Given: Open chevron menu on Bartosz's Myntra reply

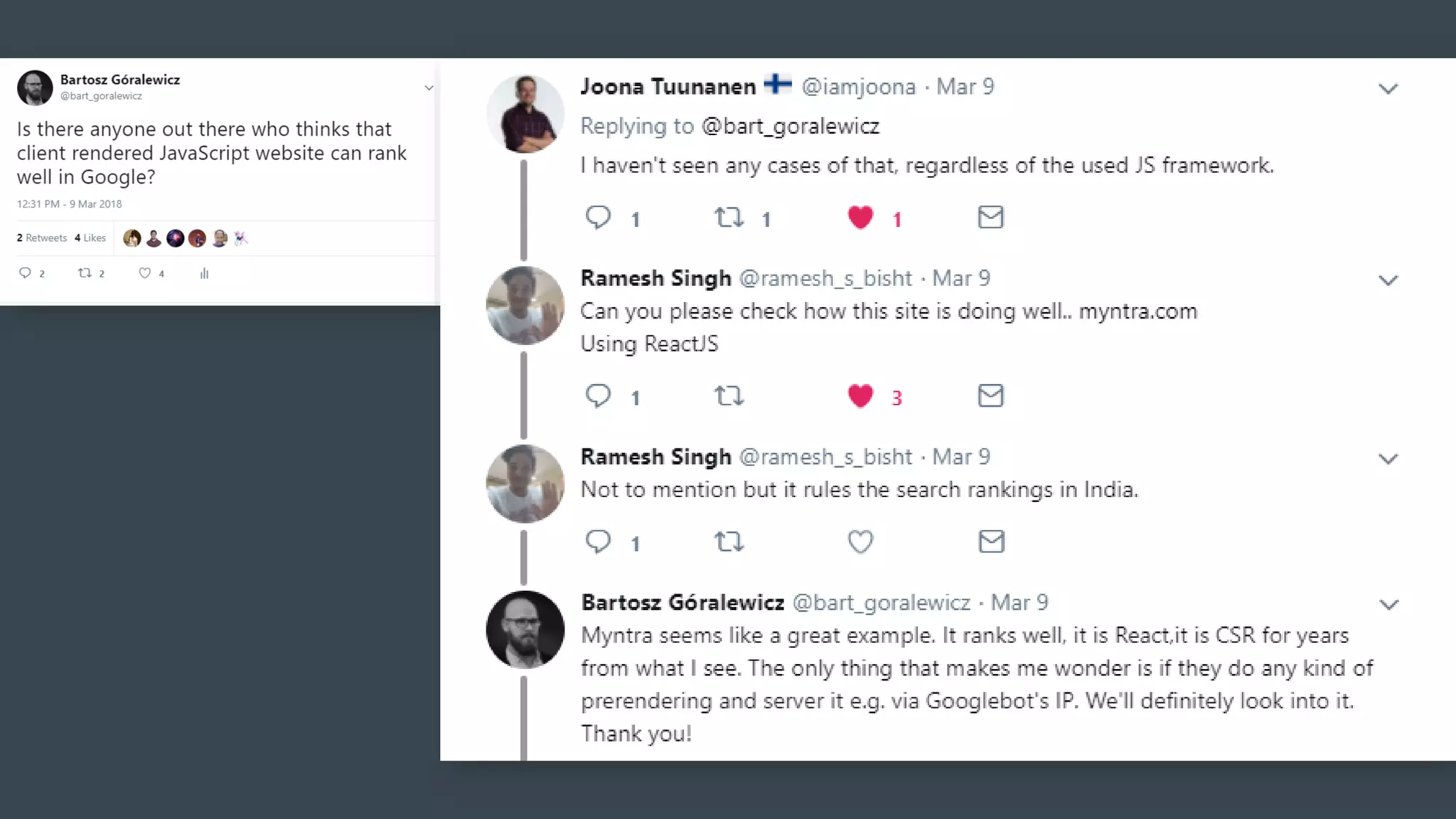Looking at the screenshot, I should click(1388, 604).
